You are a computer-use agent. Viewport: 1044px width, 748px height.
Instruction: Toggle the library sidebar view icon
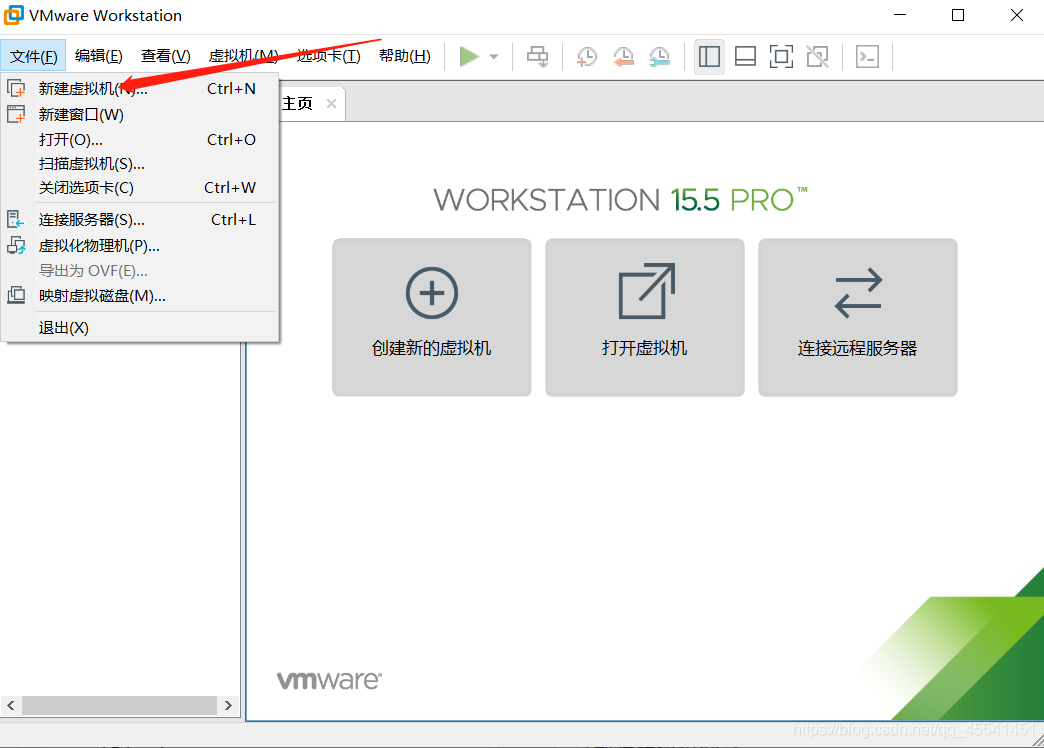(x=709, y=57)
